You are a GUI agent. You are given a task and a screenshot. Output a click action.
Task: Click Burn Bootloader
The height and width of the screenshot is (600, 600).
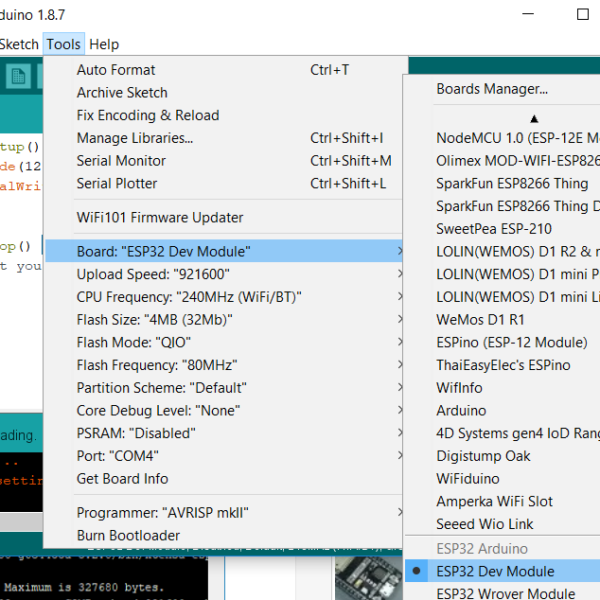pyautogui.click(x=223, y=535)
